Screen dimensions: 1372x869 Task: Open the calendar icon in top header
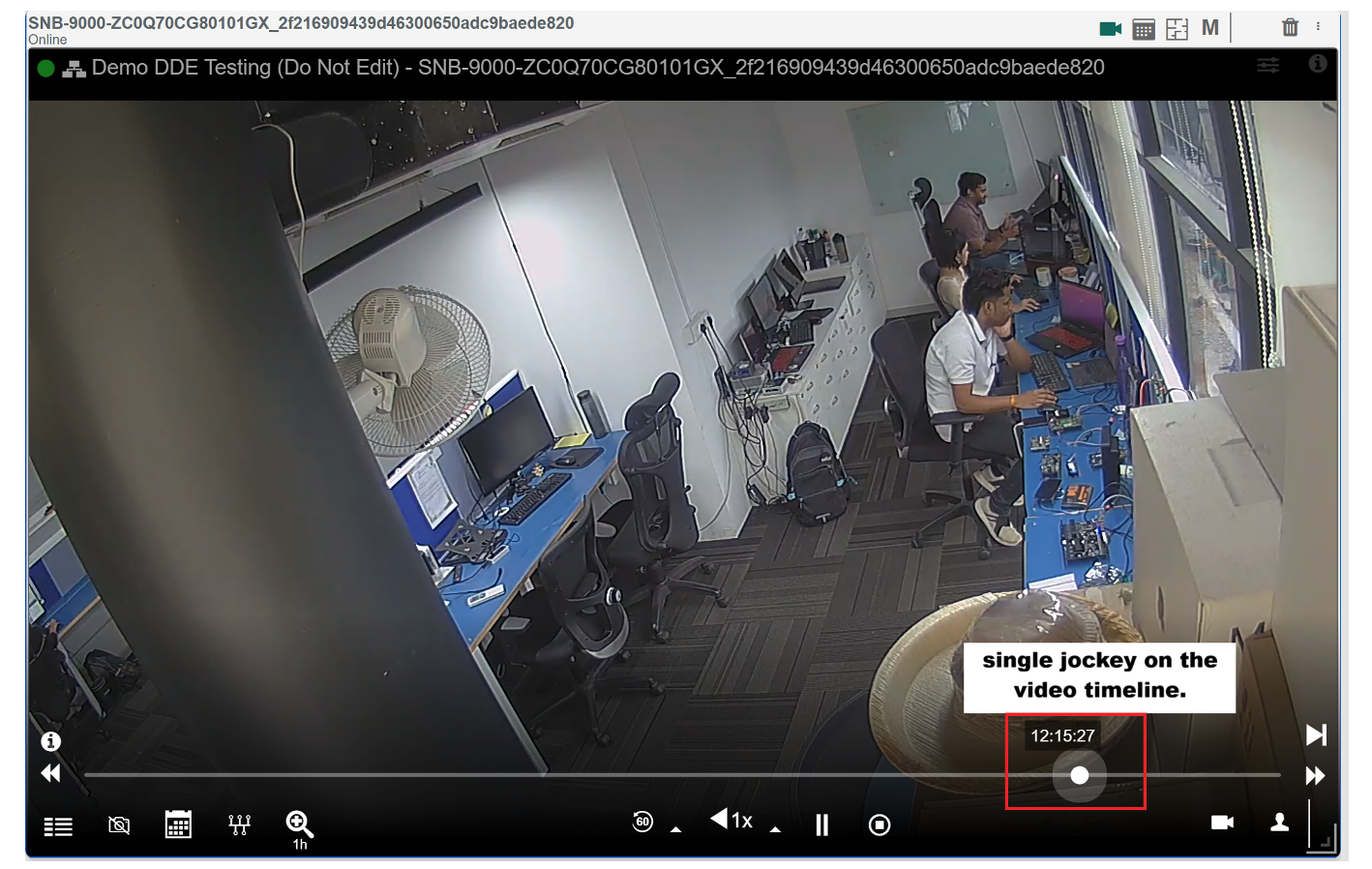pyautogui.click(x=1144, y=29)
